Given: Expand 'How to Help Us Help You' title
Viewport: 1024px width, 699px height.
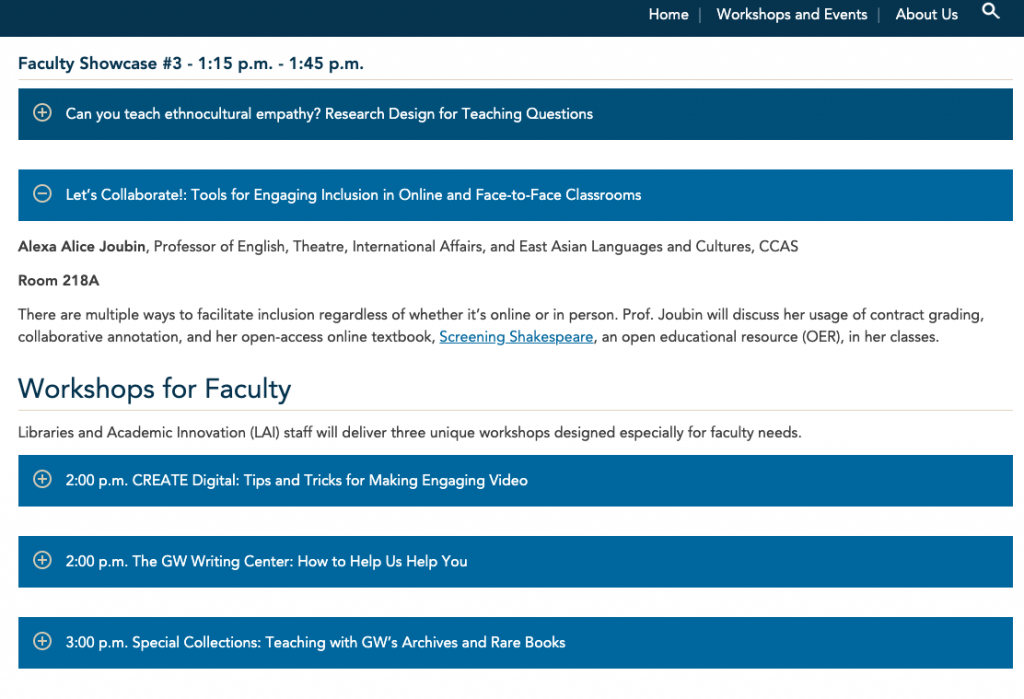Looking at the screenshot, I should (266, 562).
